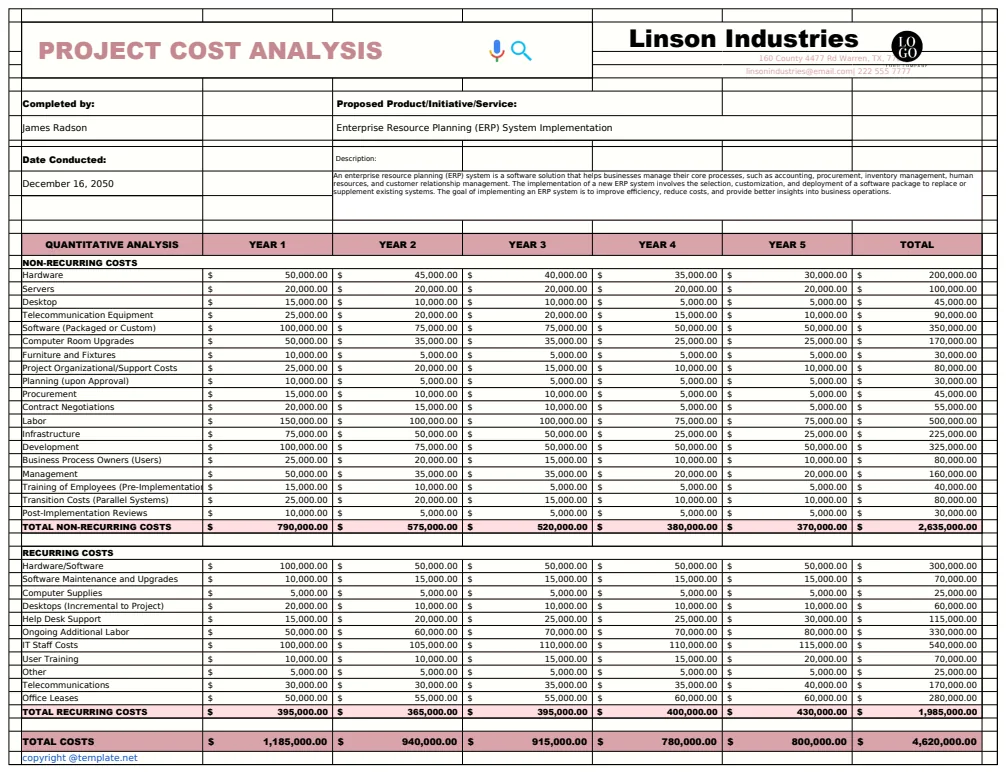Image resolution: width=1006 pixels, height=774 pixels.
Task: Click the Date Conducted: label
Action: click(64, 160)
